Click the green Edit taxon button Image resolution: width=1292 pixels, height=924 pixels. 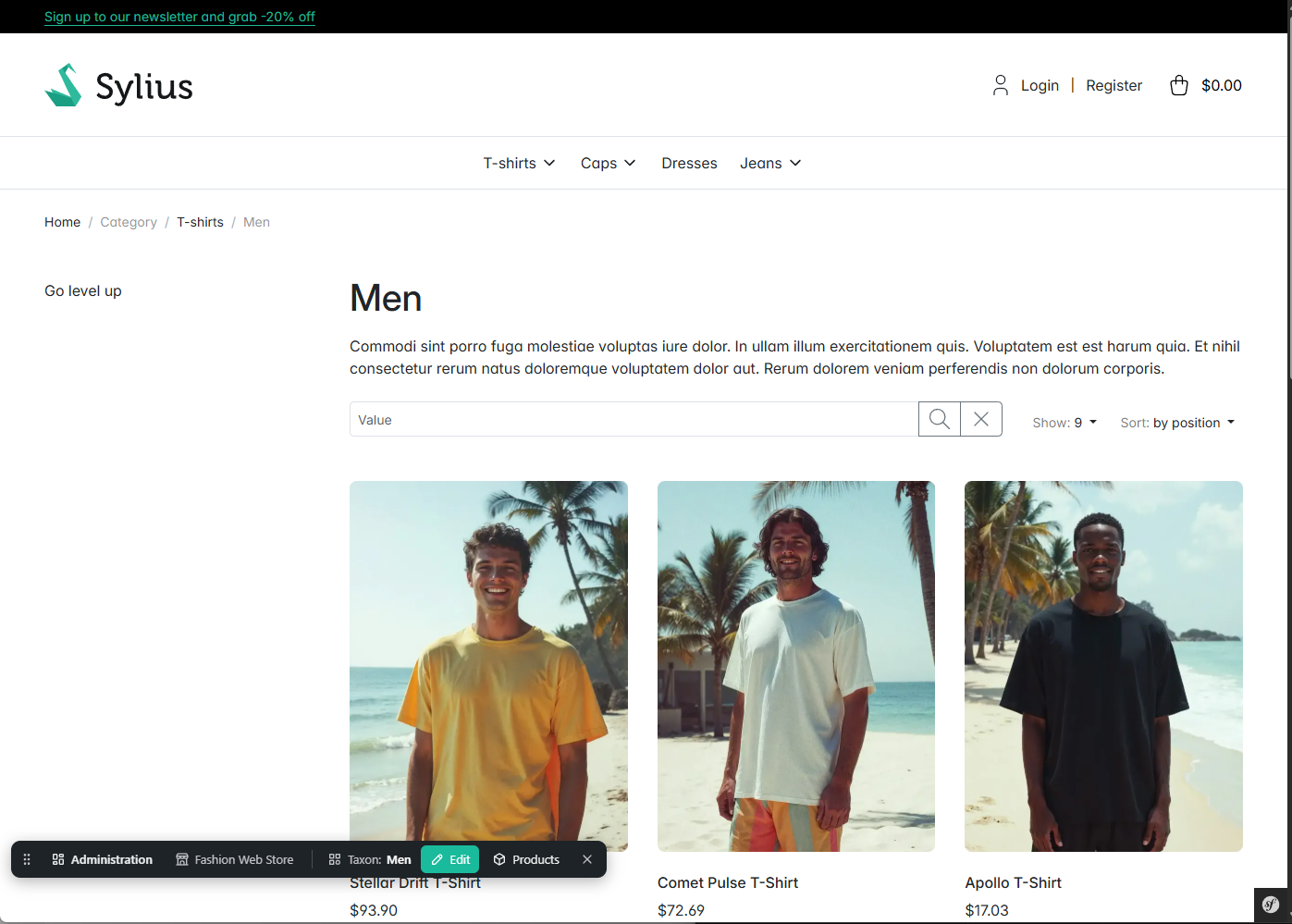(450, 859)
